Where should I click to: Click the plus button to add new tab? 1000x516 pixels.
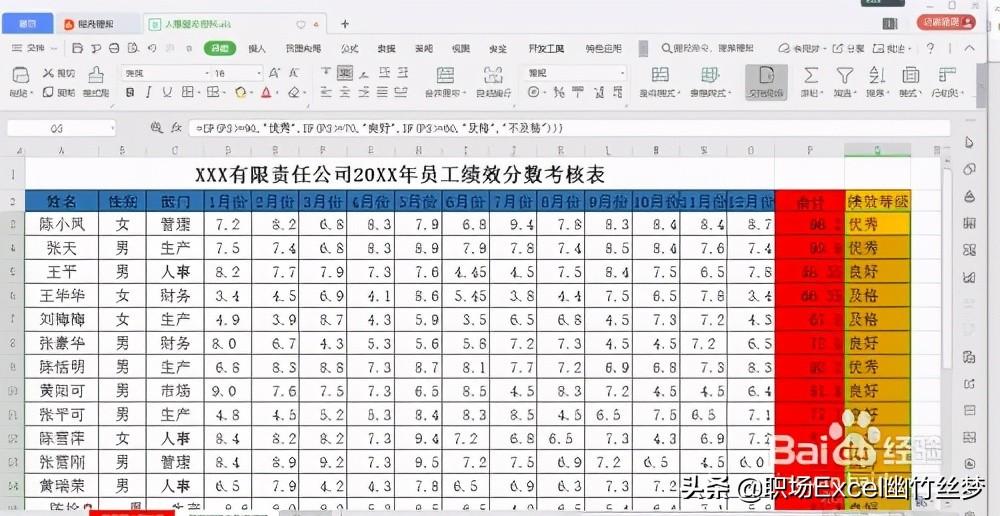click(344, 24)
